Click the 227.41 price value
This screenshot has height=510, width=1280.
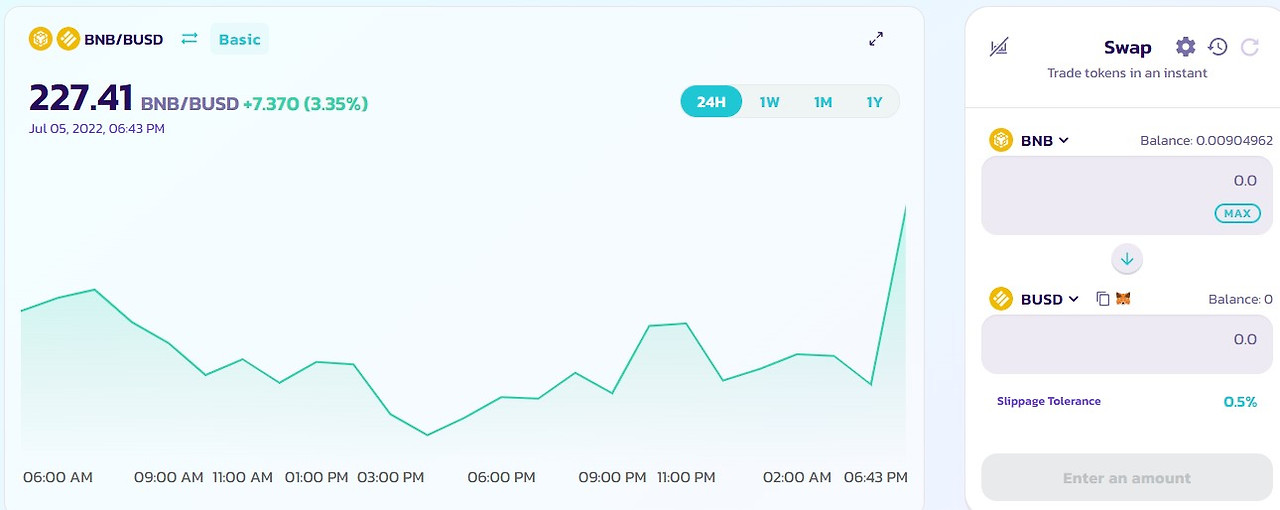(81, 99)
